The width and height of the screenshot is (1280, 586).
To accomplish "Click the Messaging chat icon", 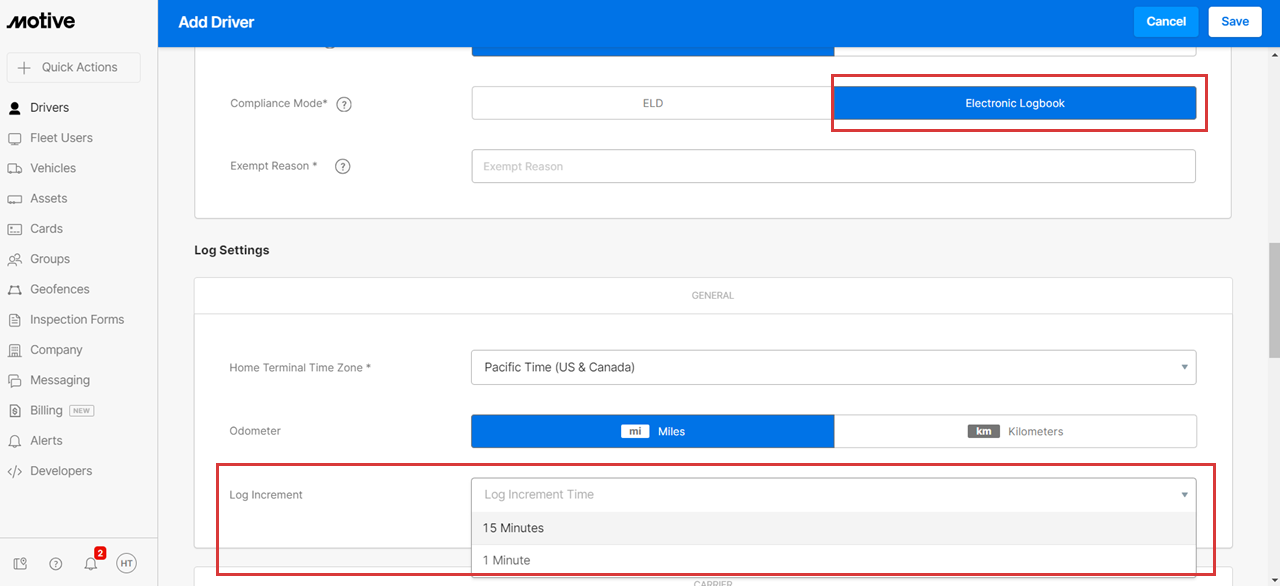I will (x=14, y=380).
